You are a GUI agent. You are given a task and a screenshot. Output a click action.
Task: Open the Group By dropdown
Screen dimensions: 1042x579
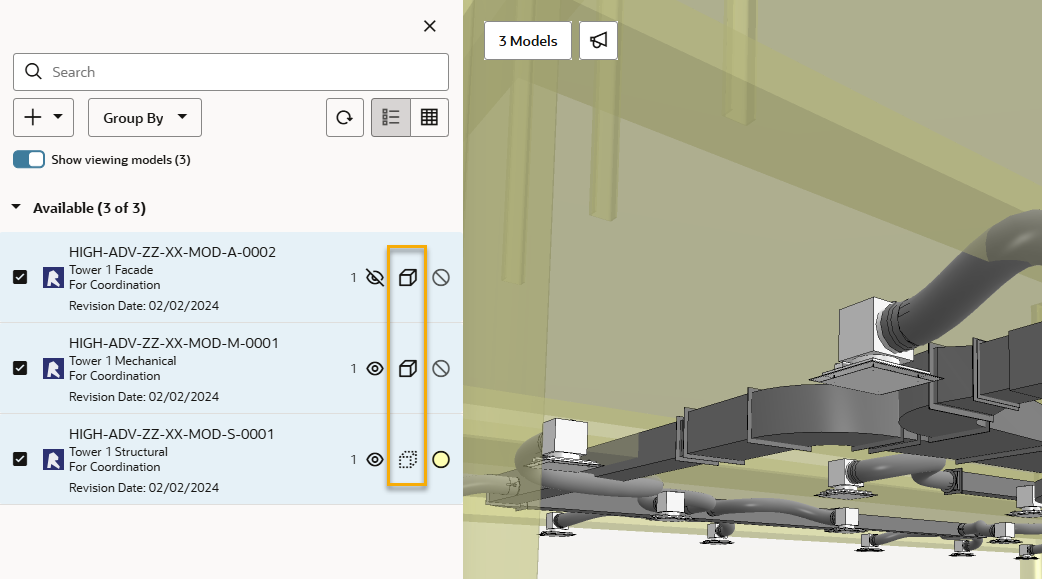[x=145, y=118]
